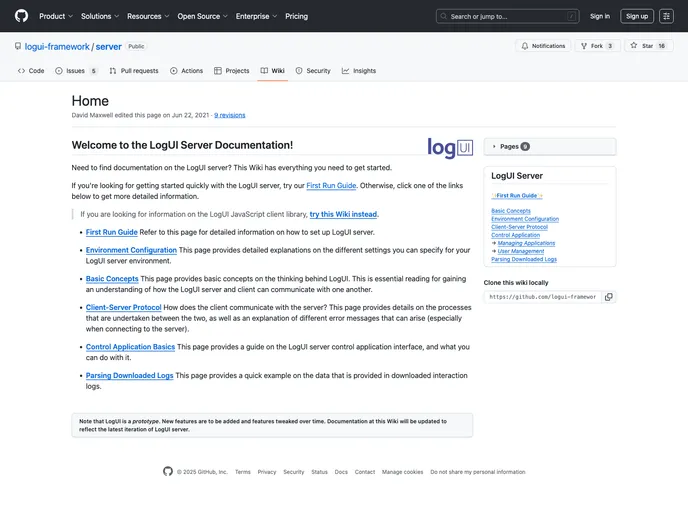This screenshot has width=688, height=512.
Task: Star the repository
Action: [648, 46]
